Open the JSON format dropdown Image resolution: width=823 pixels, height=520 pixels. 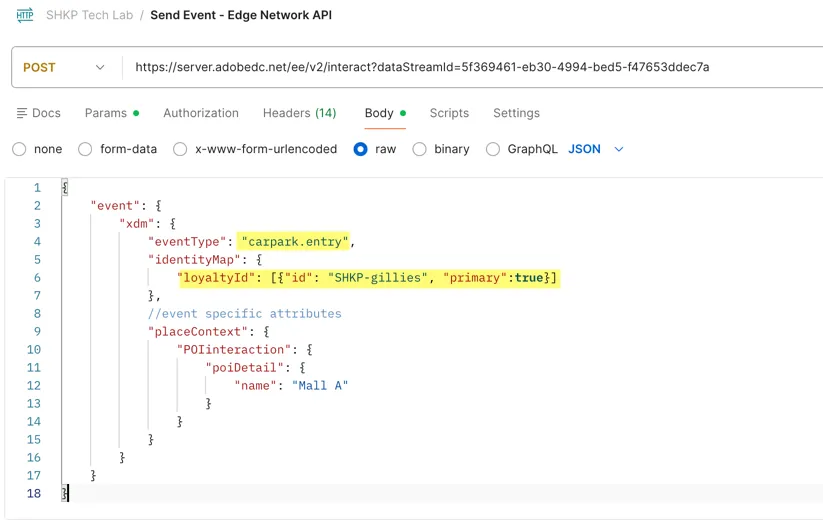596,149
